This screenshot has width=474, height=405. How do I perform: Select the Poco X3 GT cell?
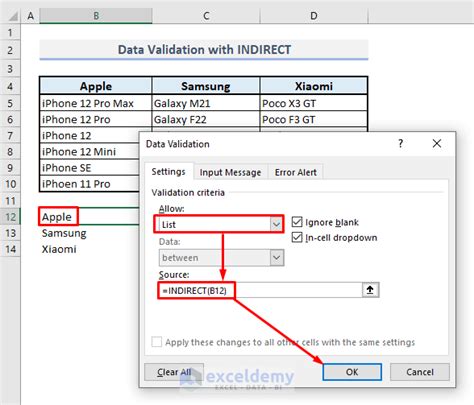pyautogui.click(x=314, y=103)
